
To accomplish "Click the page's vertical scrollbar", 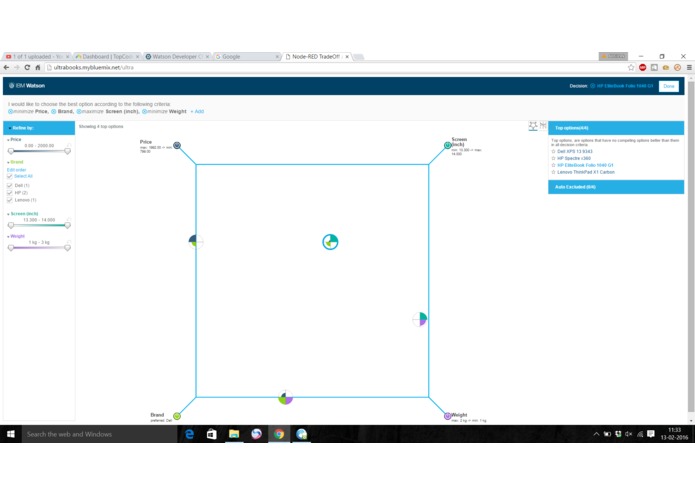I will (691, 249).
